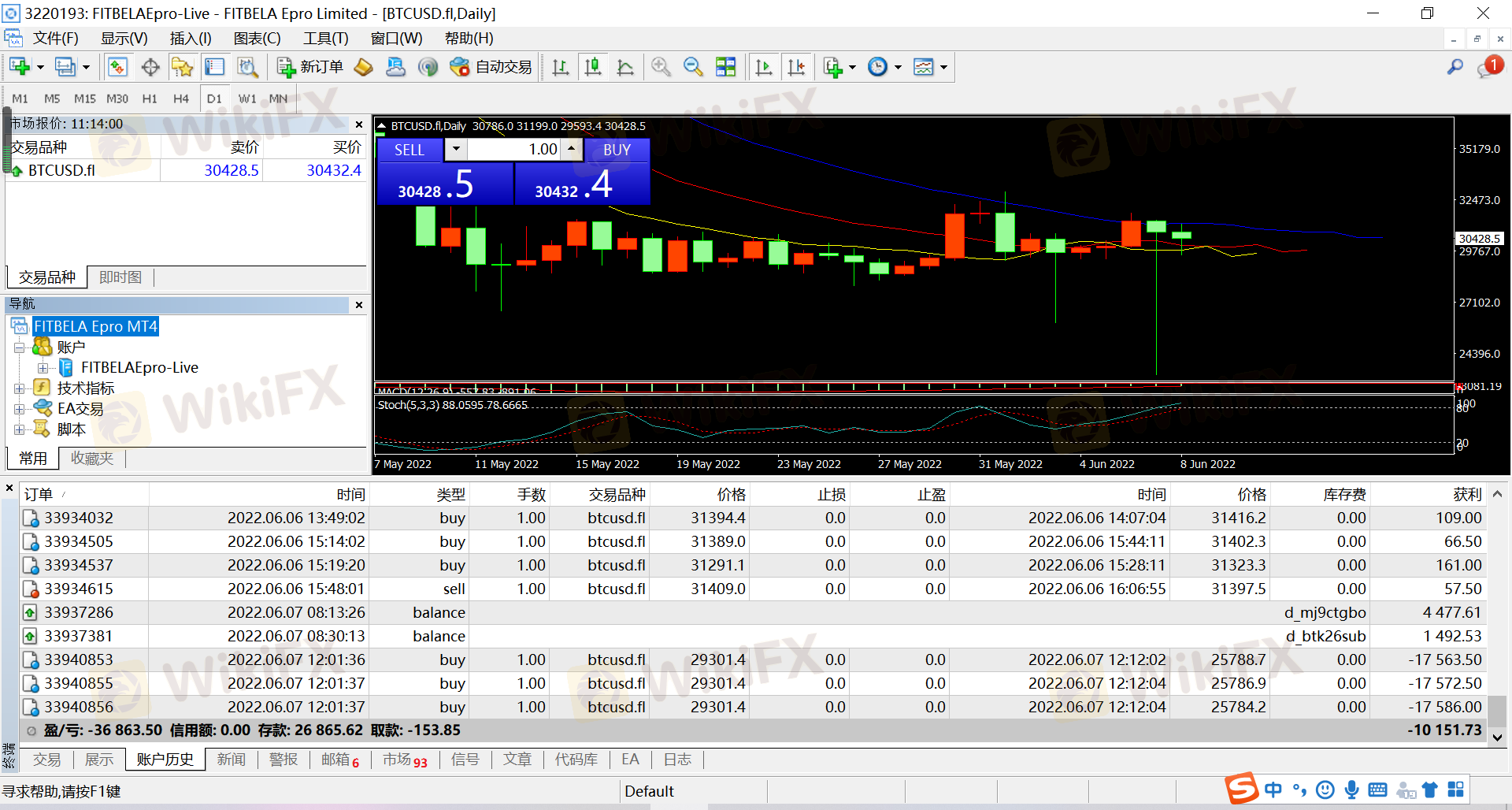Click the blue BUY button on the chart

coord(617,150)
